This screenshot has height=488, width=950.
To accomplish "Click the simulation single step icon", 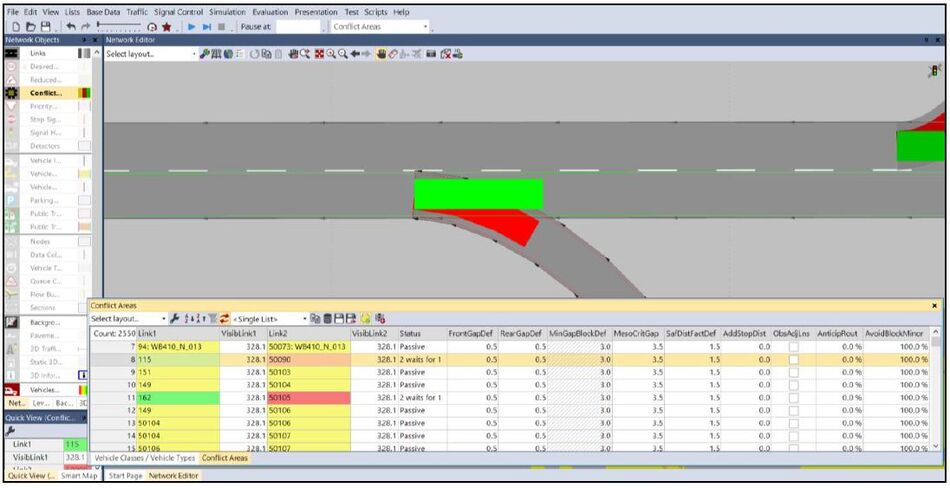I will tap(207, 27).
